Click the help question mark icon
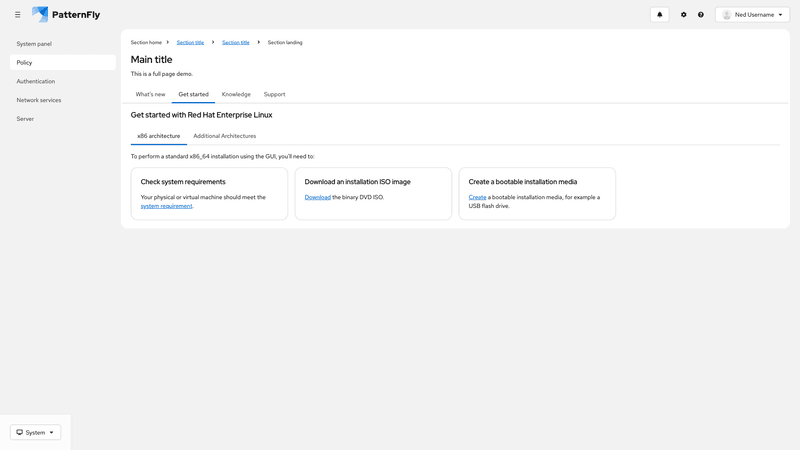800x450 pixels. click(x=701, y=15)
